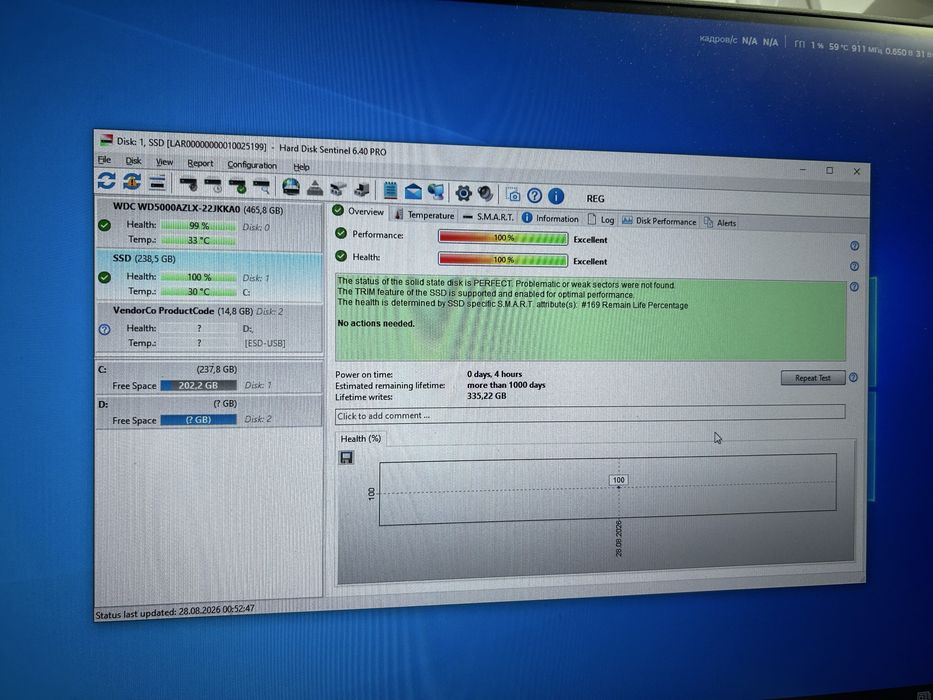
Task: Click the horizontal lines menu toolbar icon
Action: coord(157,182)
